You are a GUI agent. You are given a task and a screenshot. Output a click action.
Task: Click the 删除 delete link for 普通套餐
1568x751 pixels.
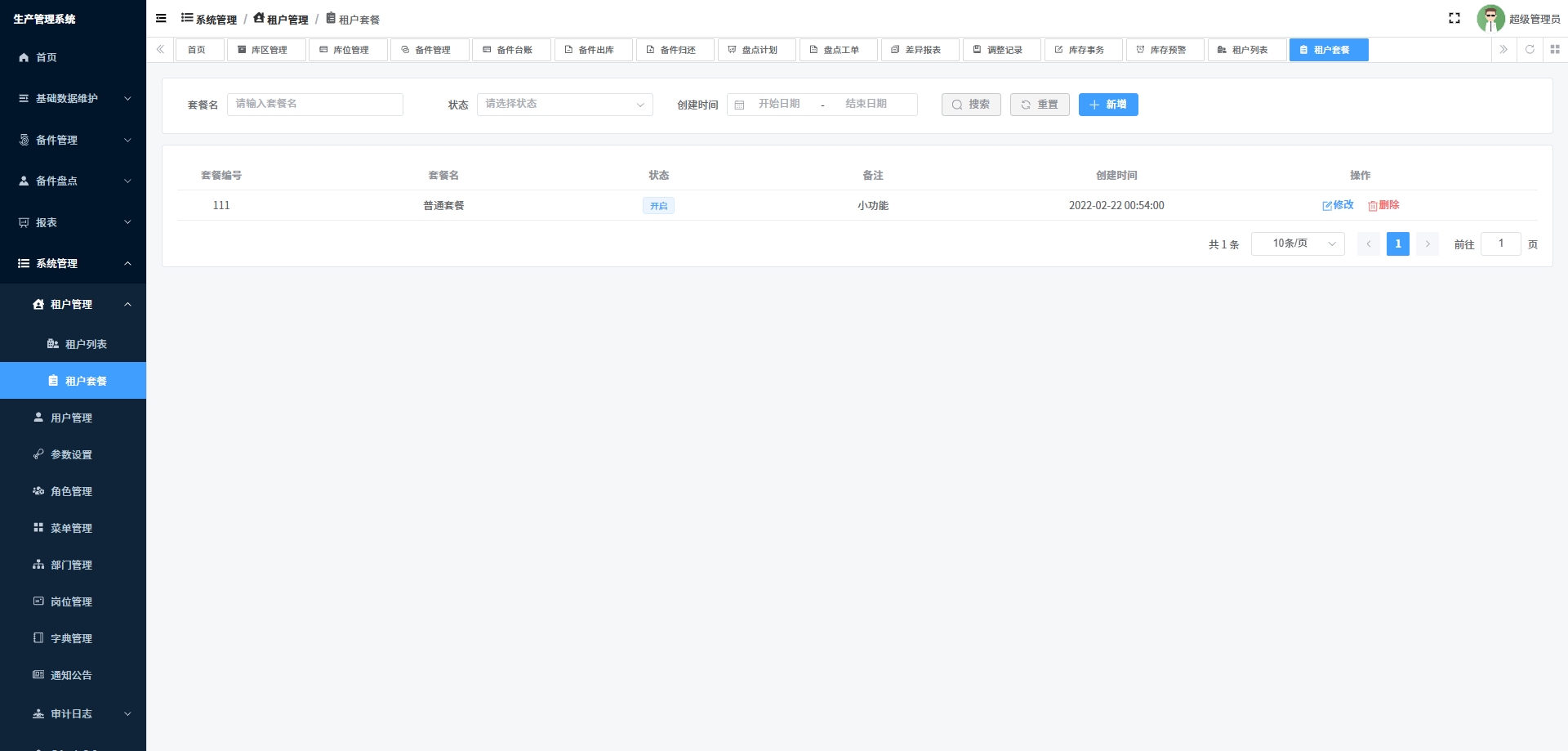click(1384, 205)
